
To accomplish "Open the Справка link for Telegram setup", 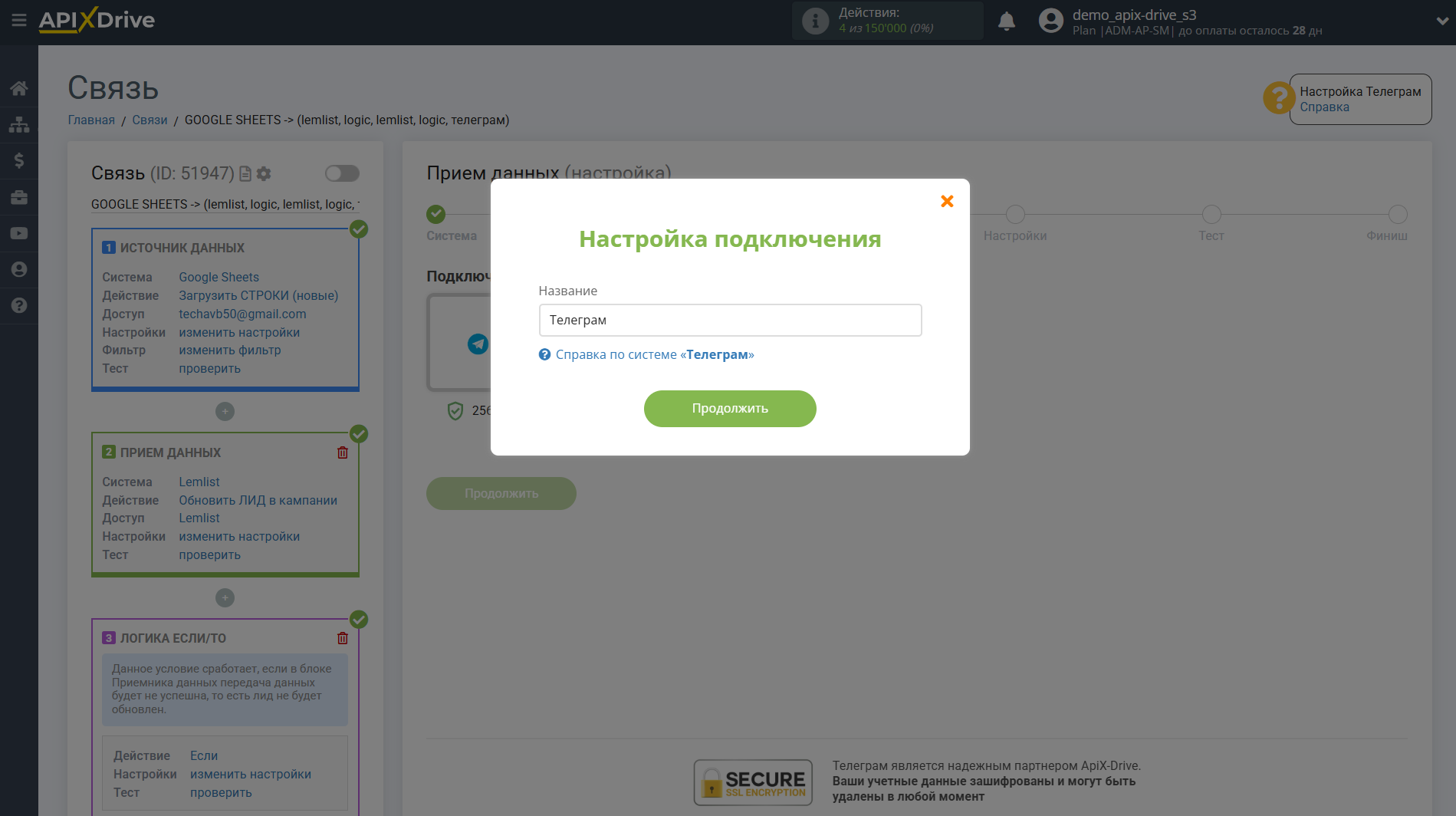I will pyautogui.click(x=1324, y=107).
